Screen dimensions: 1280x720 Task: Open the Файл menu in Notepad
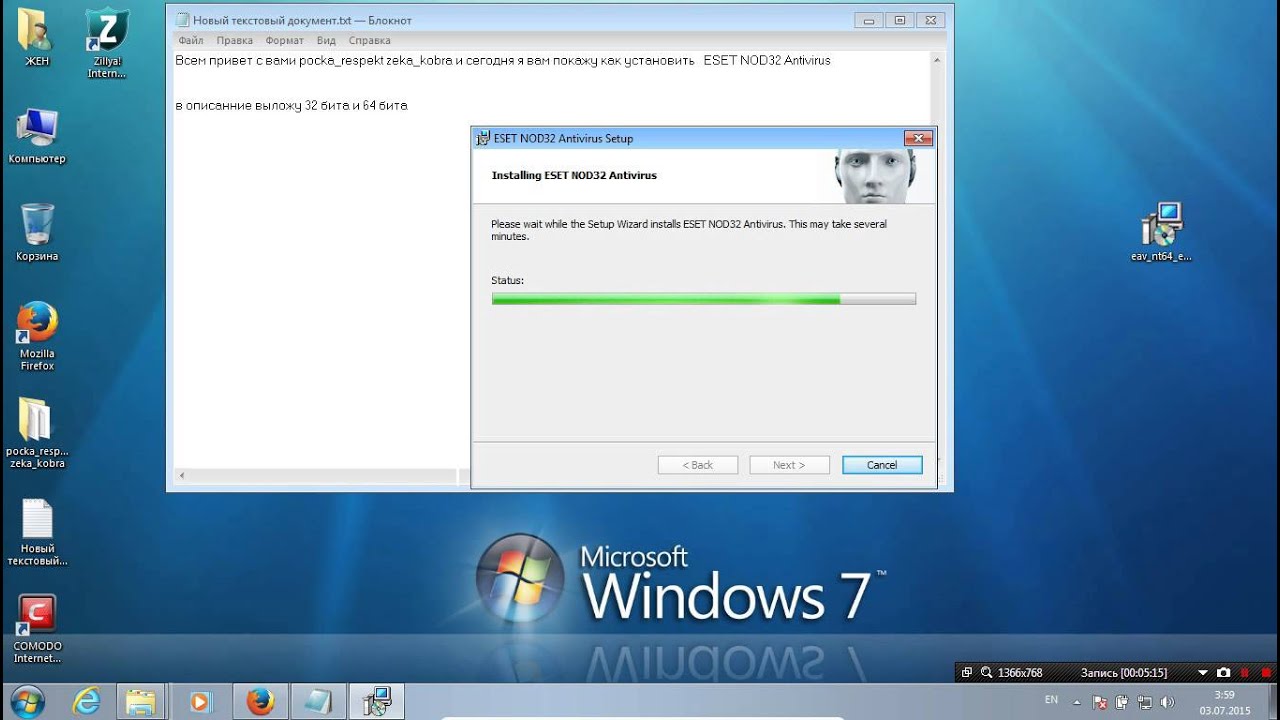(190, 41)
